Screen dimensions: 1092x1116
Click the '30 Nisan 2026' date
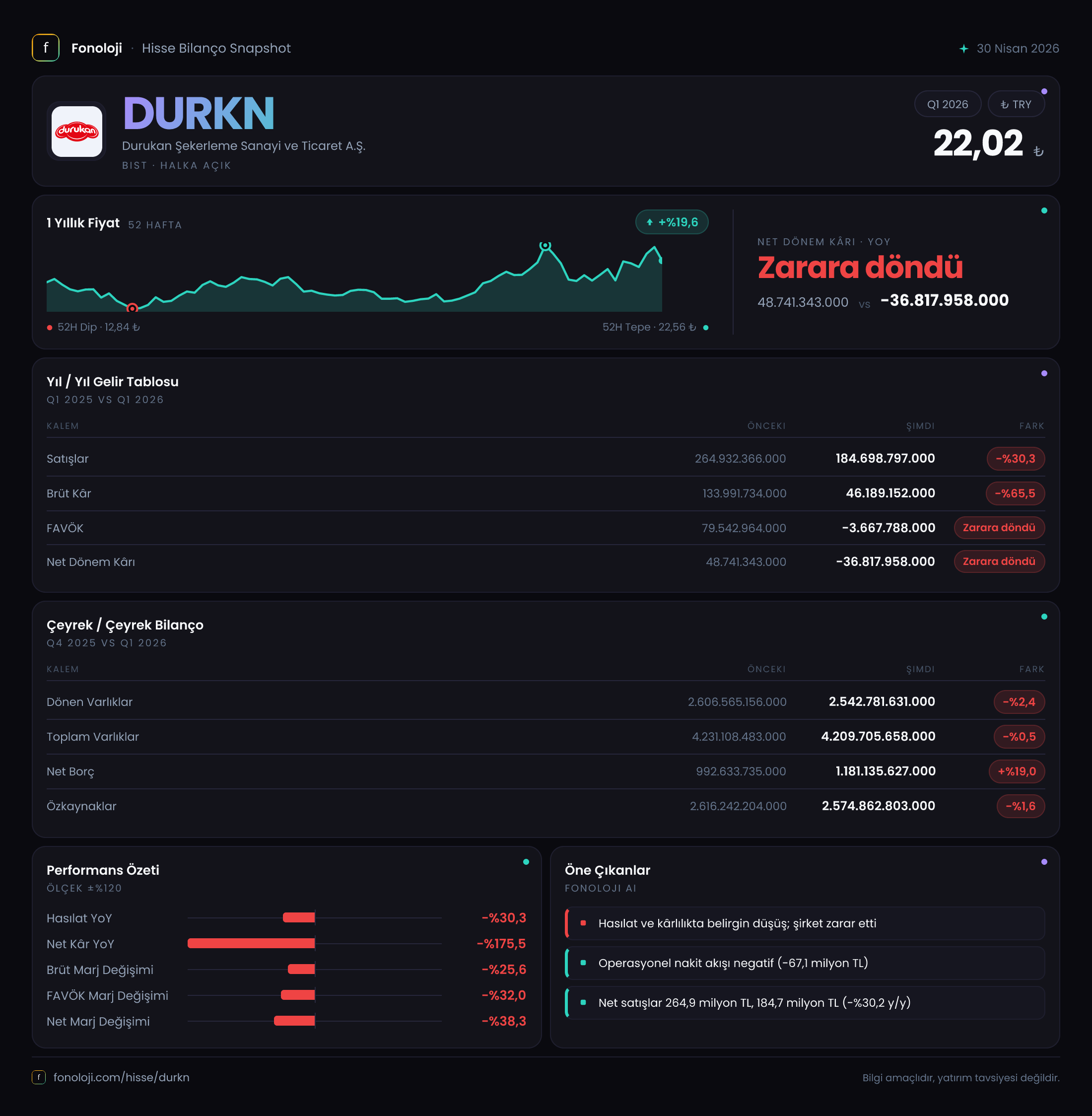pyautogui.click(x=1018, y=49)
